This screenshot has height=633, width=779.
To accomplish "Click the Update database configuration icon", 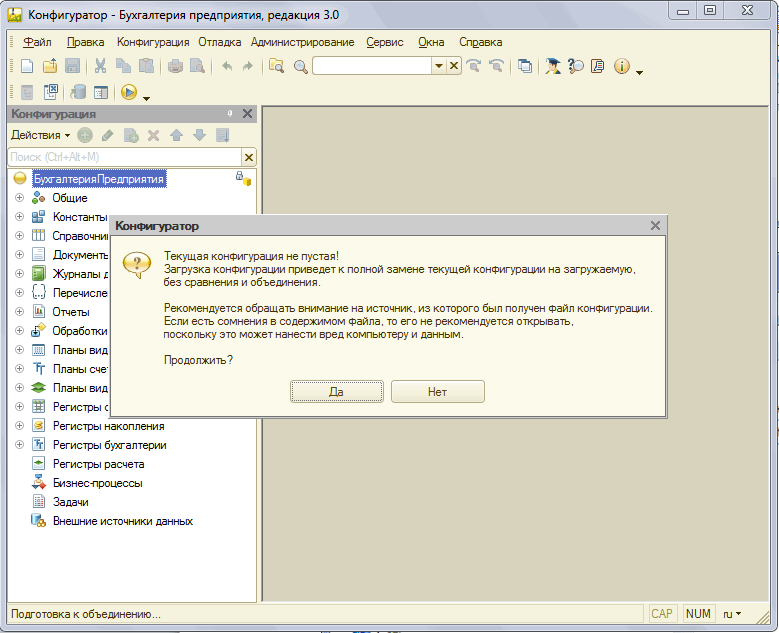I will (78, 92).
